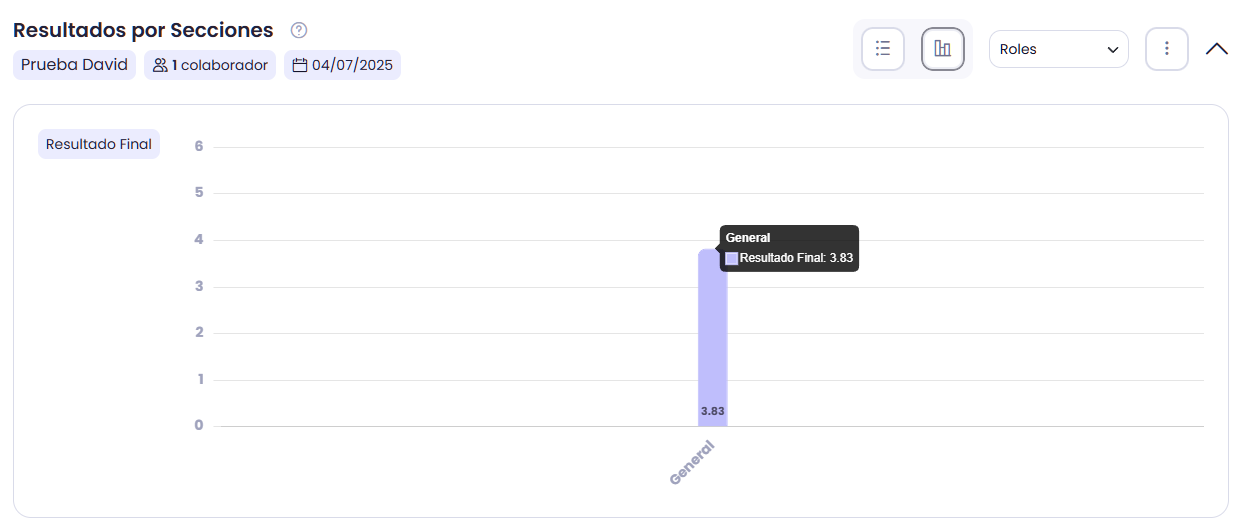Screen dimensions: 1244x524
Task: Open the three-dot options menu
Action: 1167,49
